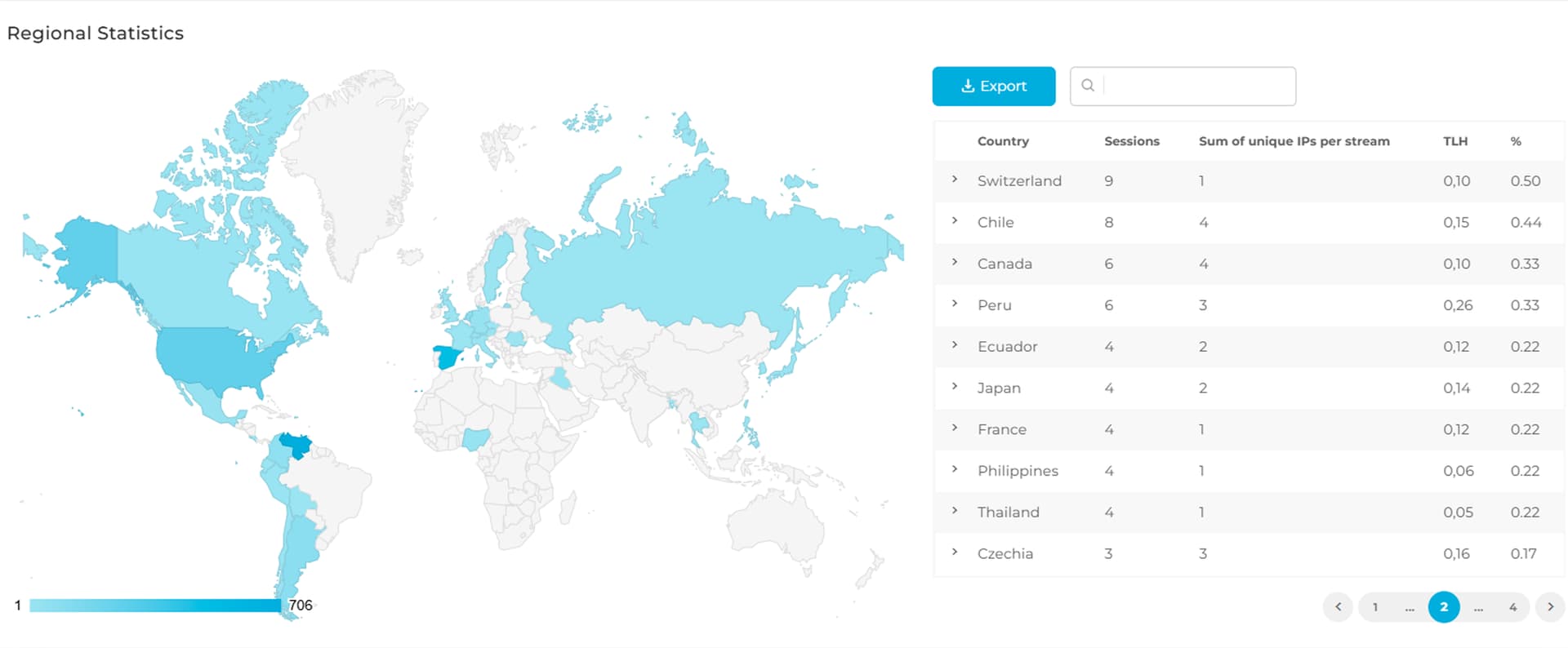The width and height of the screenshot is (1568, 648).
Task: Click the Export button
Action: pyautogui.click(x=993, y=87)
